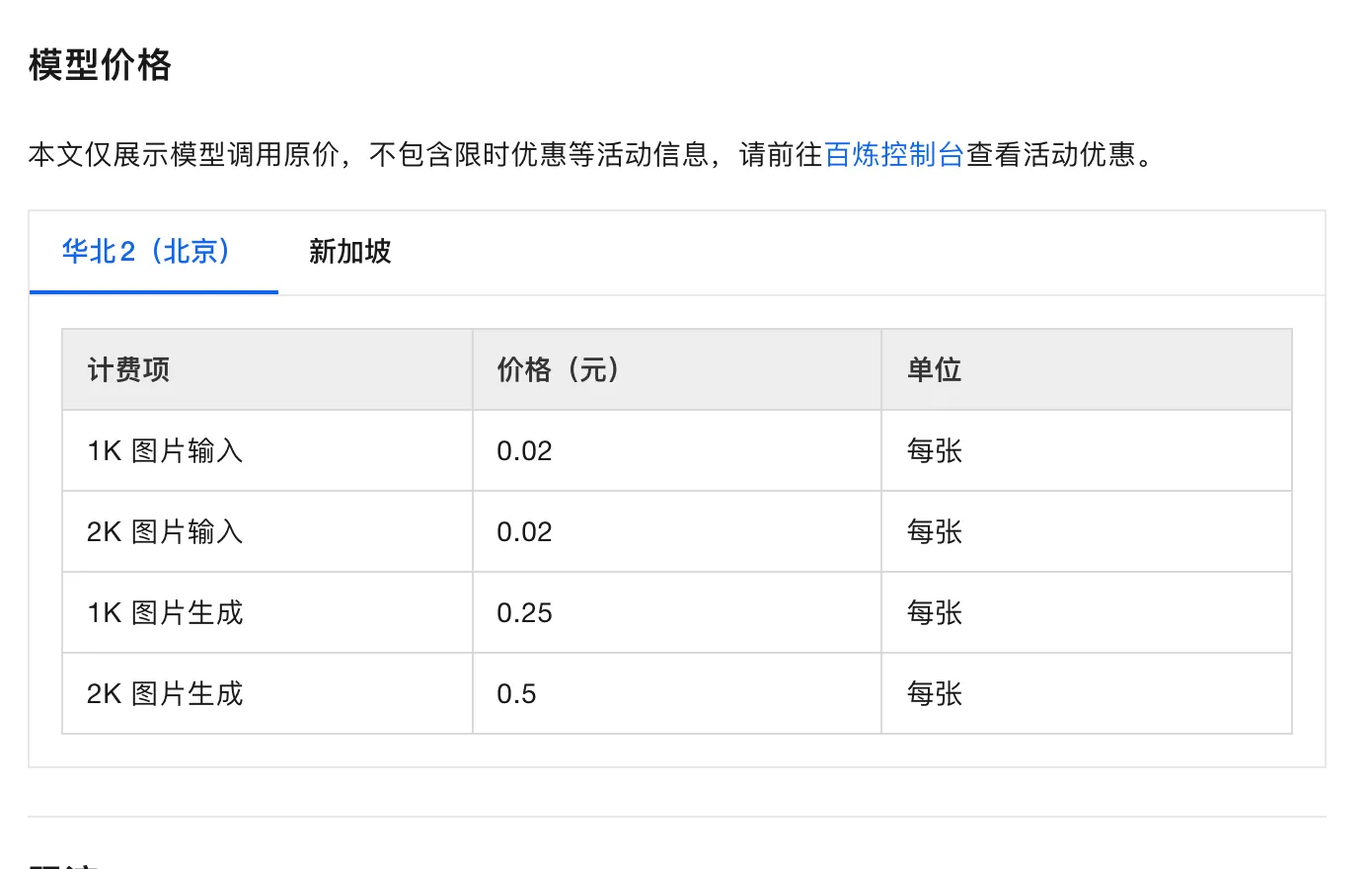Open the 百炼控制台 link
This screenshot has width=1372, height=869.
coord(893,155)
